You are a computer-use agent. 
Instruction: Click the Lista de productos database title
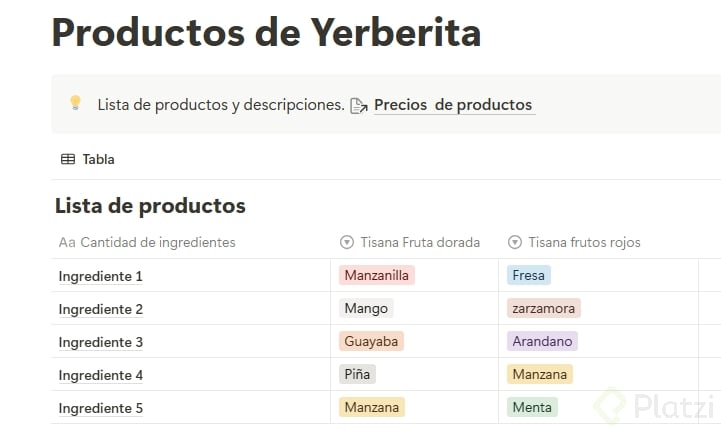pyautogui.click(x=150, y=206)
